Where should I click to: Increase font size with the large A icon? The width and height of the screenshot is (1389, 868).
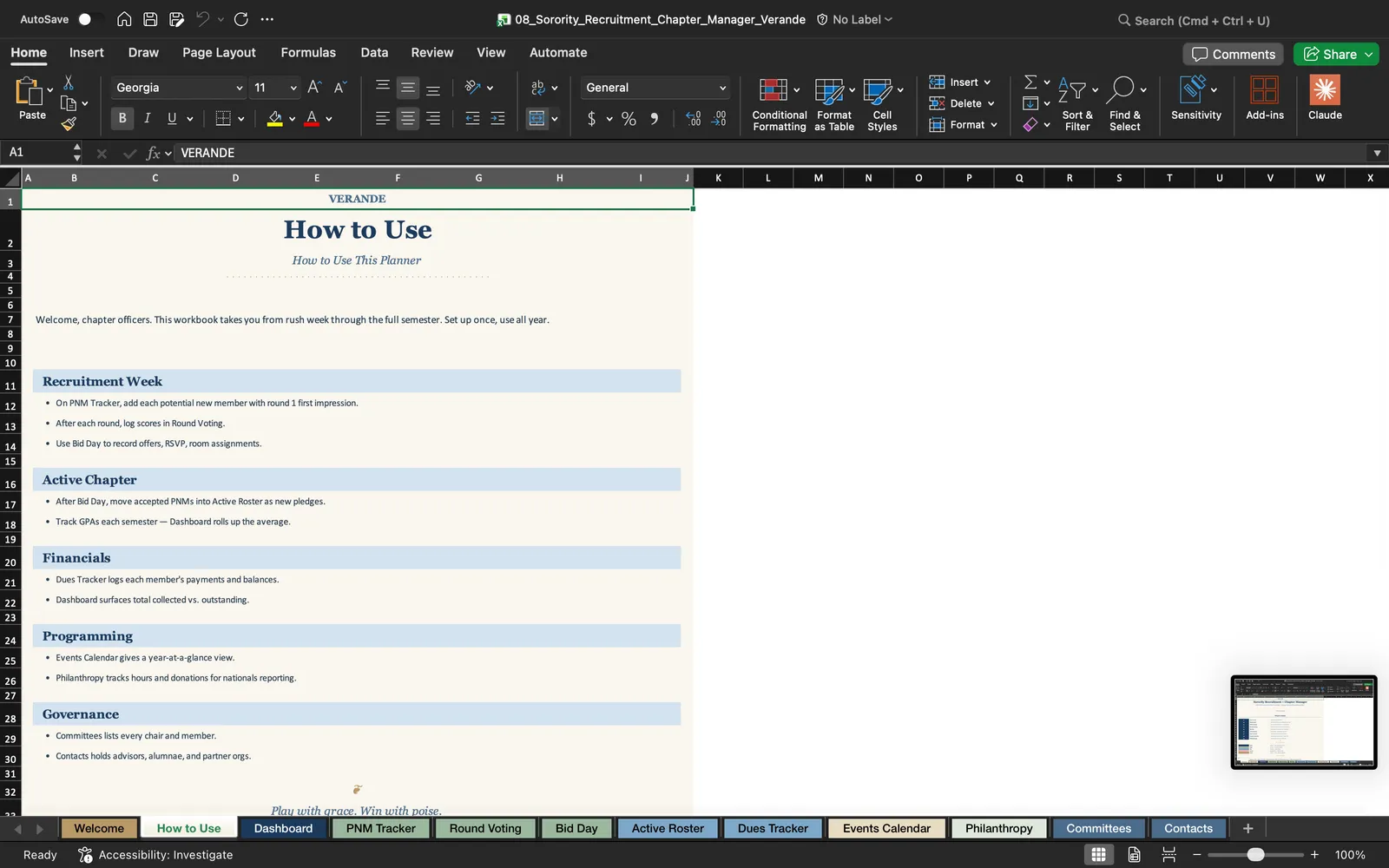coord(314,87)
